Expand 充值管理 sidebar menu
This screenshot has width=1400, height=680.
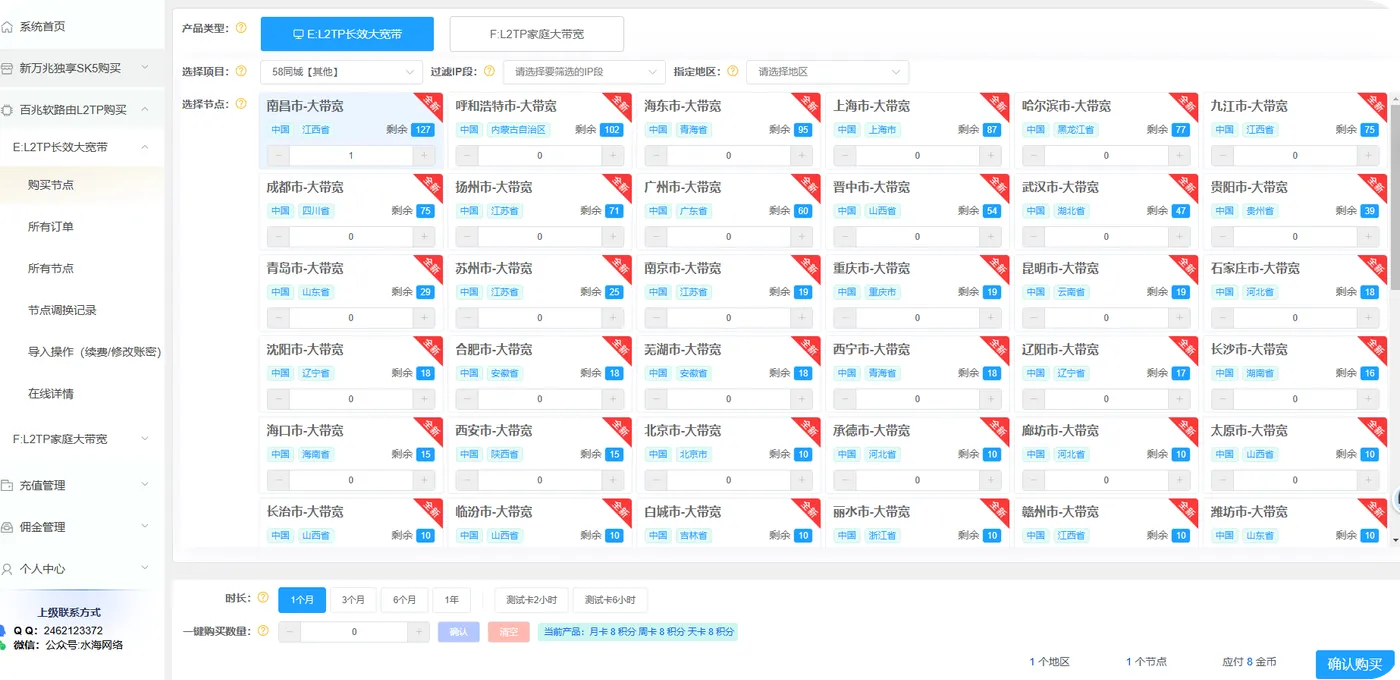pyautogui.click(x=145, y=485)
